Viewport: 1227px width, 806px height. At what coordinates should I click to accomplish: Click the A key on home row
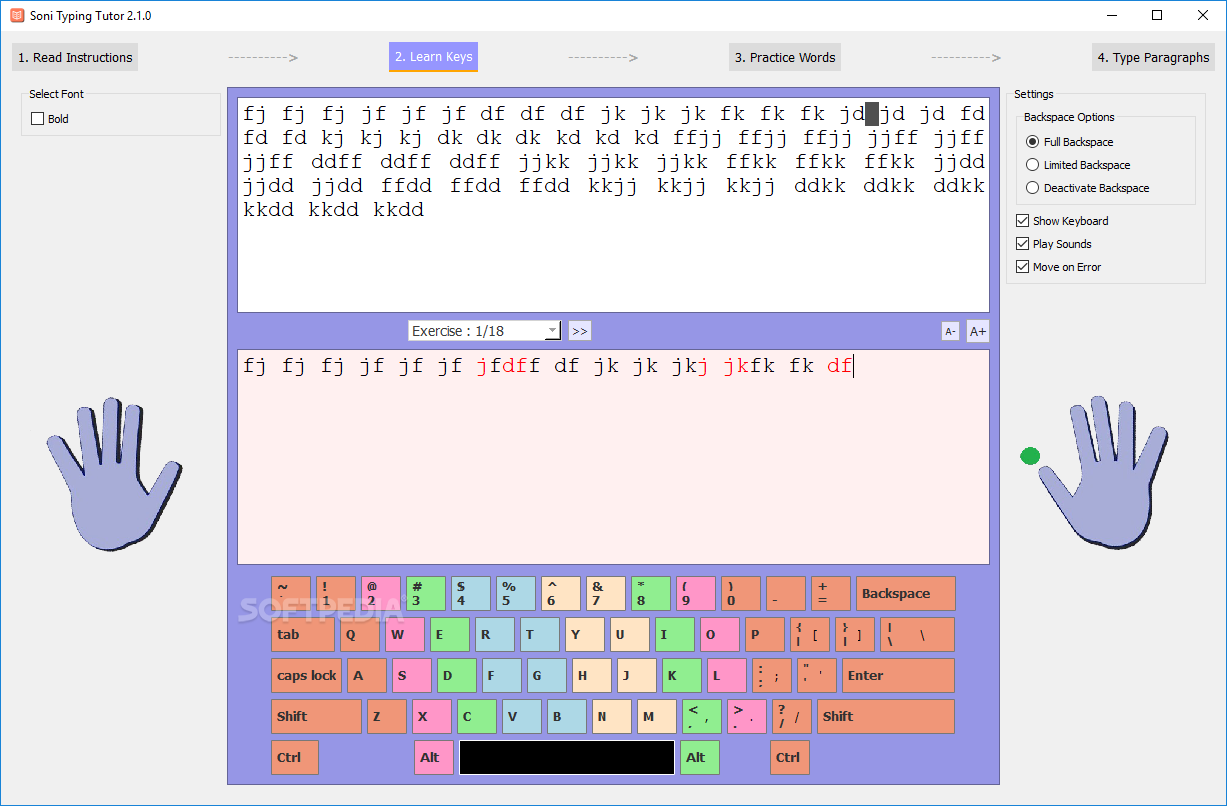[x=367, y=675]
